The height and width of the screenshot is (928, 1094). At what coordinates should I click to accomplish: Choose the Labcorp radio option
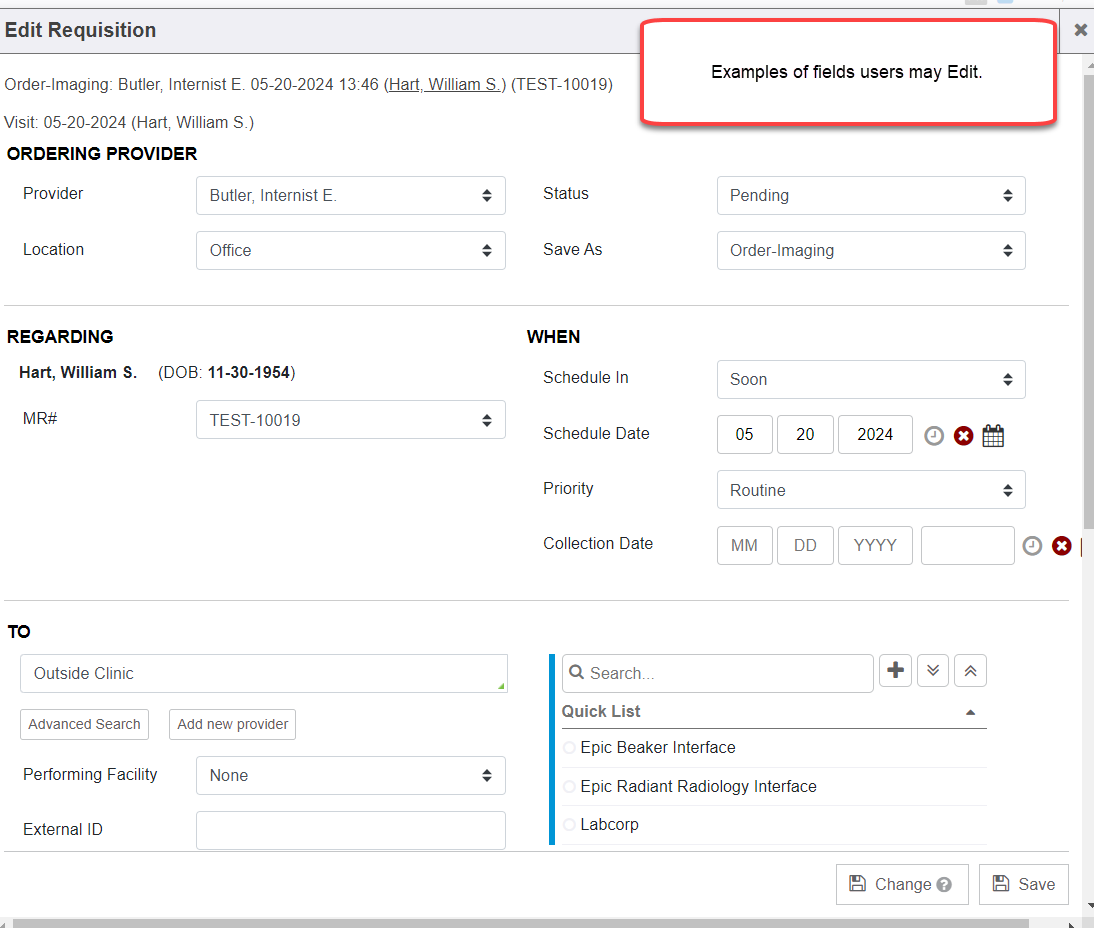(x=570, y=825)
